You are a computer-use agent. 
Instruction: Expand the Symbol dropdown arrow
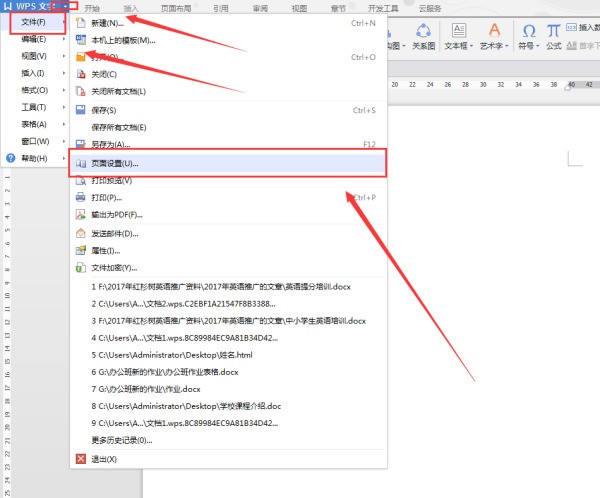[x=538, y=46]
